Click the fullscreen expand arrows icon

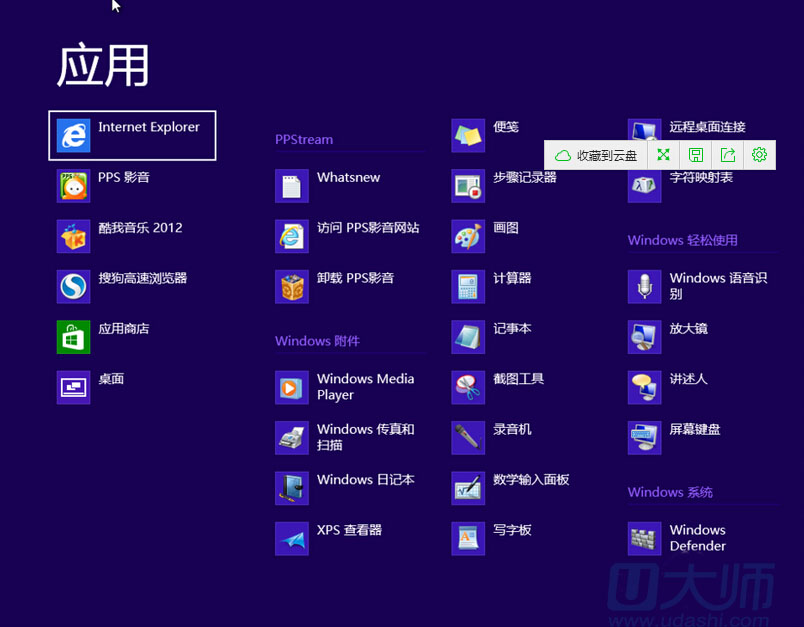(663, 155)
